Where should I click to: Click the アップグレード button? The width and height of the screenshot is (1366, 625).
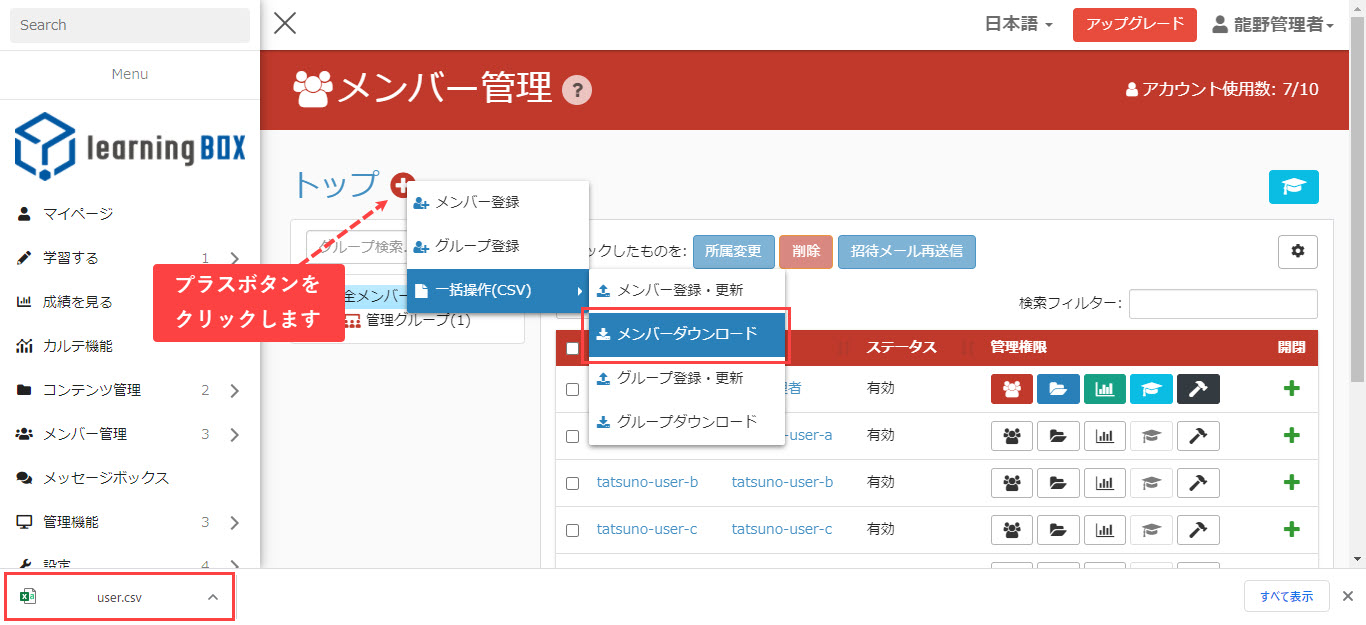tap(1134, 25)
